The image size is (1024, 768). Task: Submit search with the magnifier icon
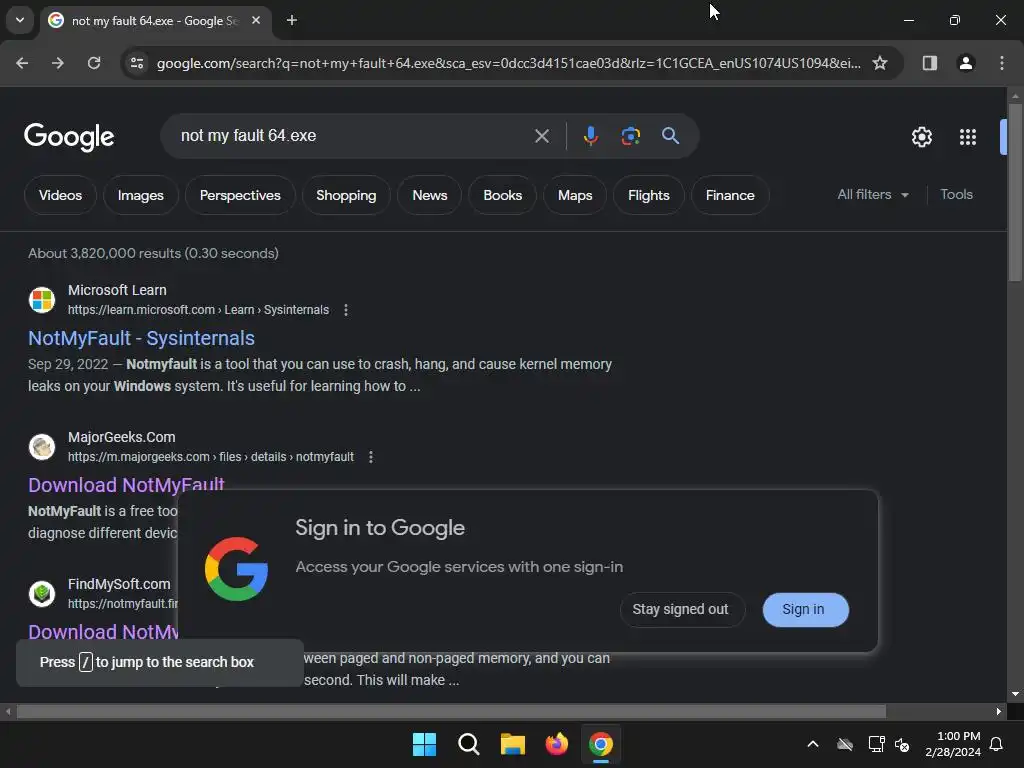(670, 136)
